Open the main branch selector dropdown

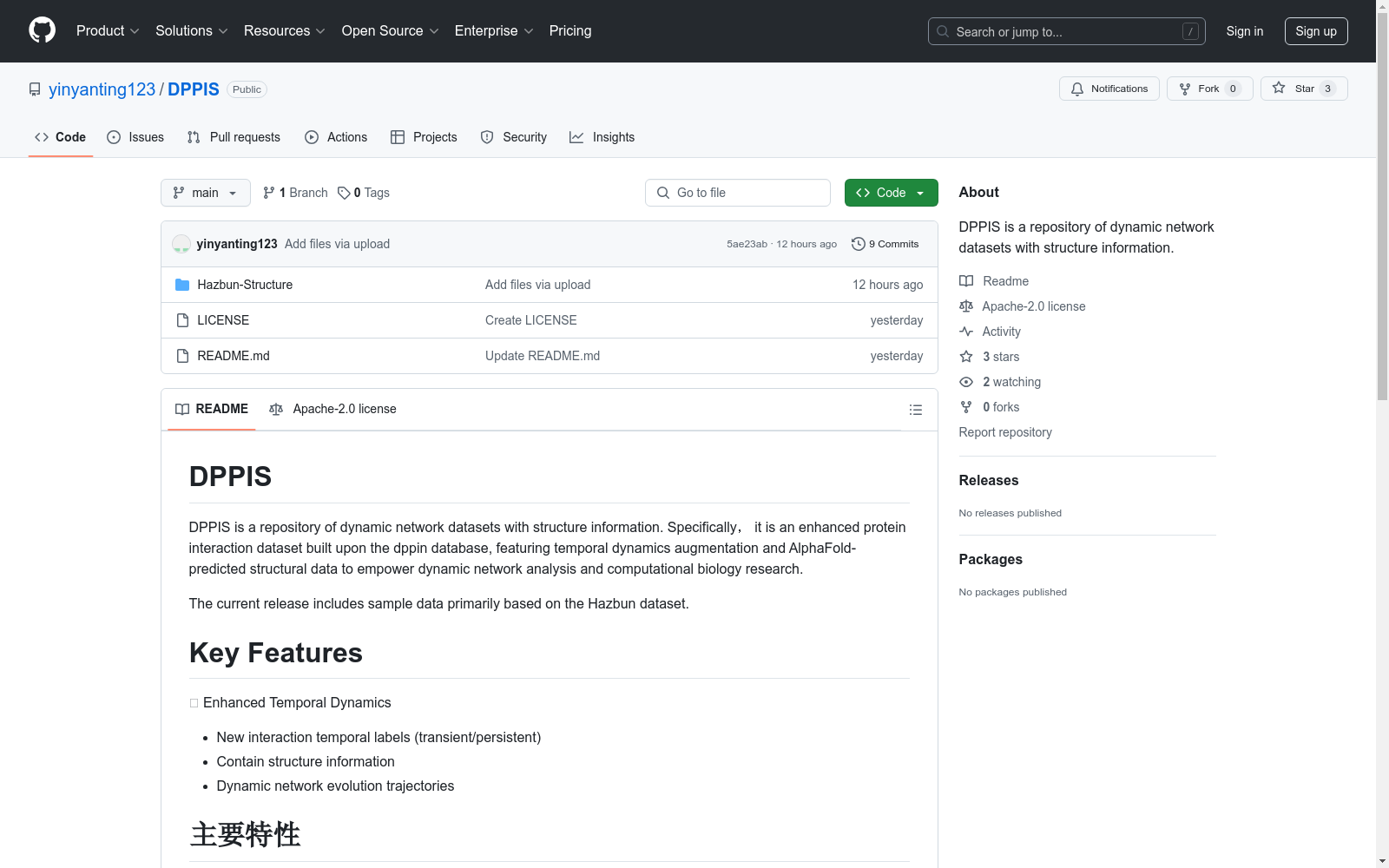(x=206, y=193)
